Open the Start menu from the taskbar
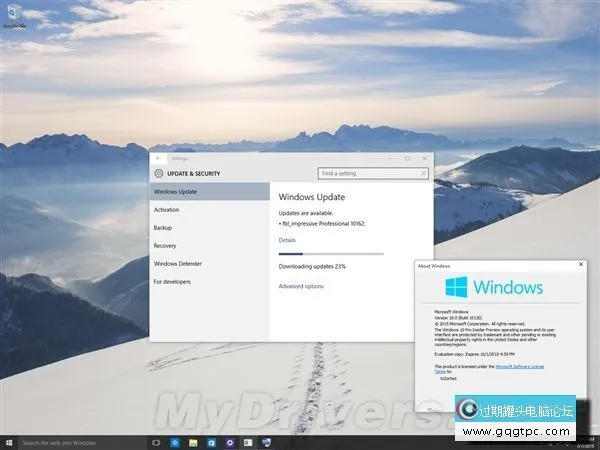This screenshot has width=600, height=450. 8,442
